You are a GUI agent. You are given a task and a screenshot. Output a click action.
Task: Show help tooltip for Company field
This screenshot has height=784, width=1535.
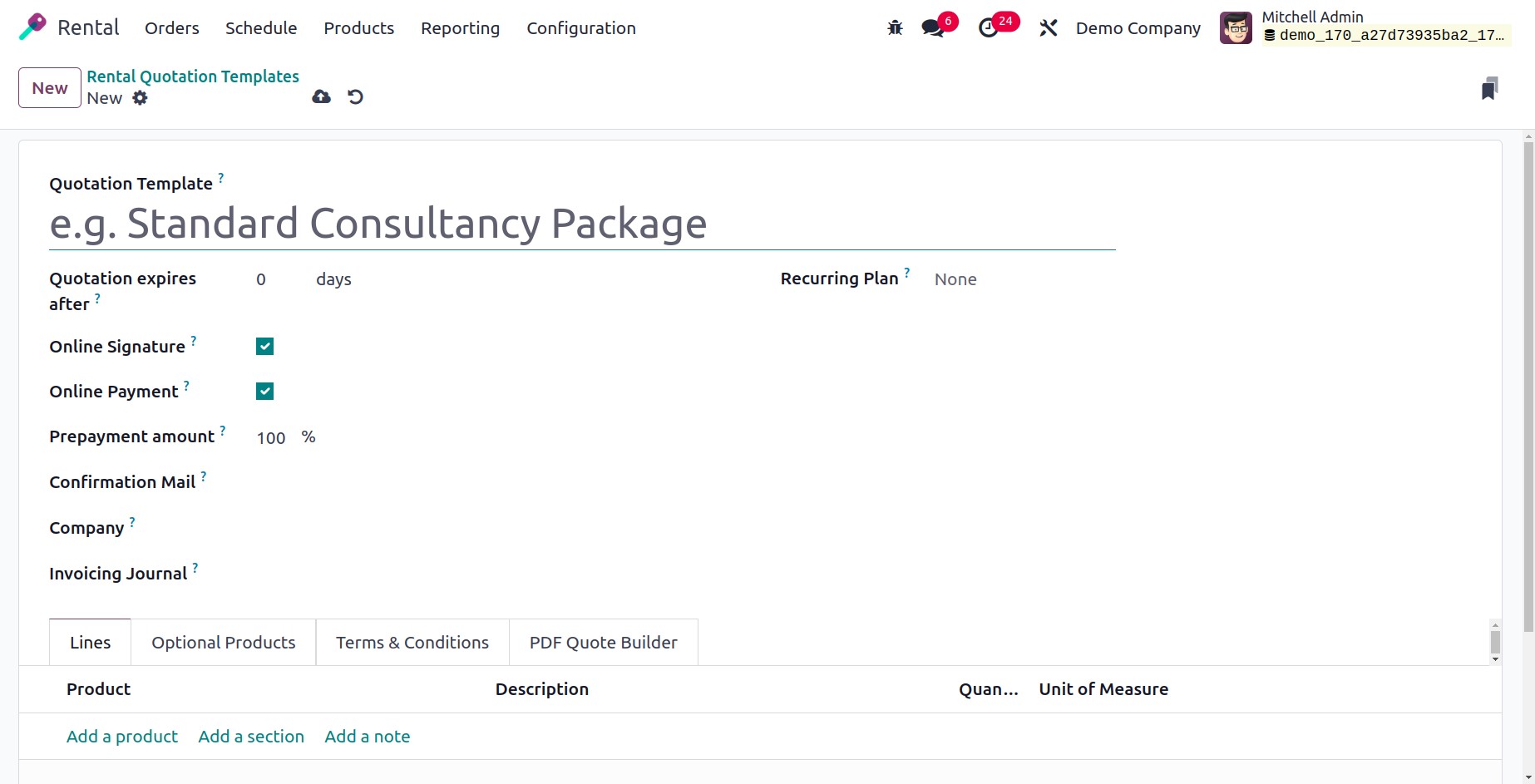pyautogui.click(x=131, y=521)
